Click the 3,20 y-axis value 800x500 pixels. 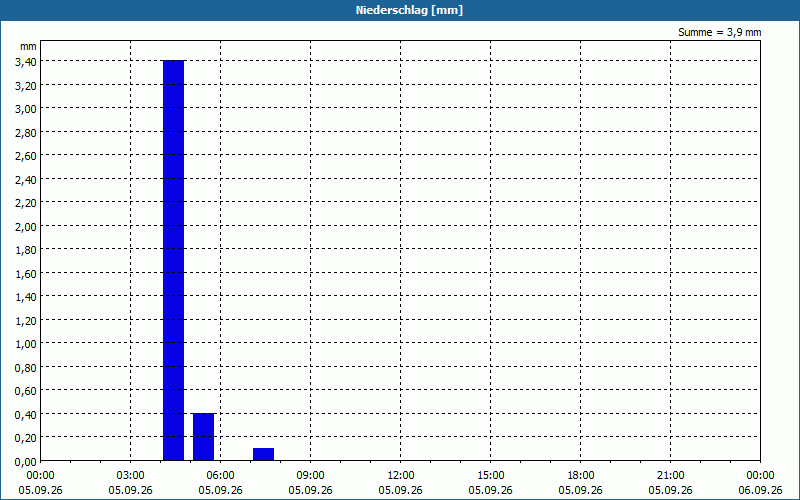tap(26, 86)
